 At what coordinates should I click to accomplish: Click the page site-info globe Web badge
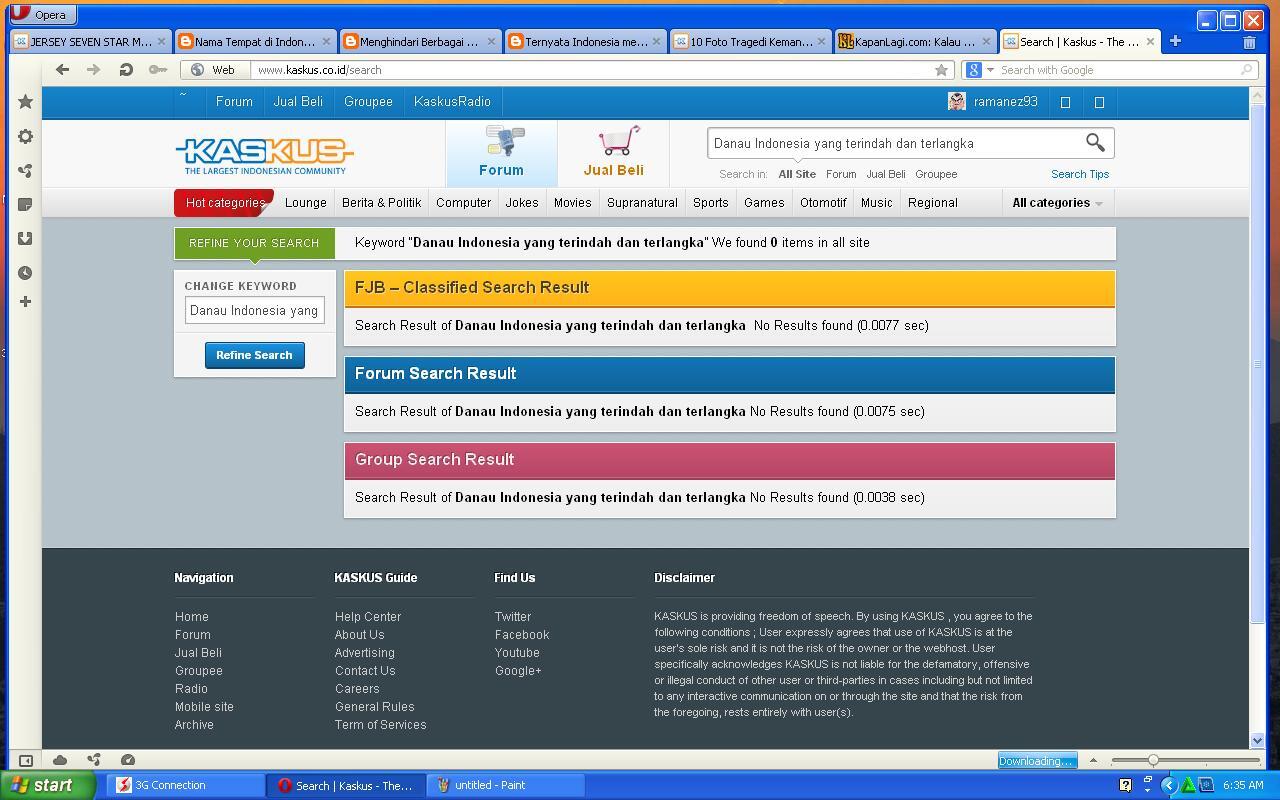point(212,70)
